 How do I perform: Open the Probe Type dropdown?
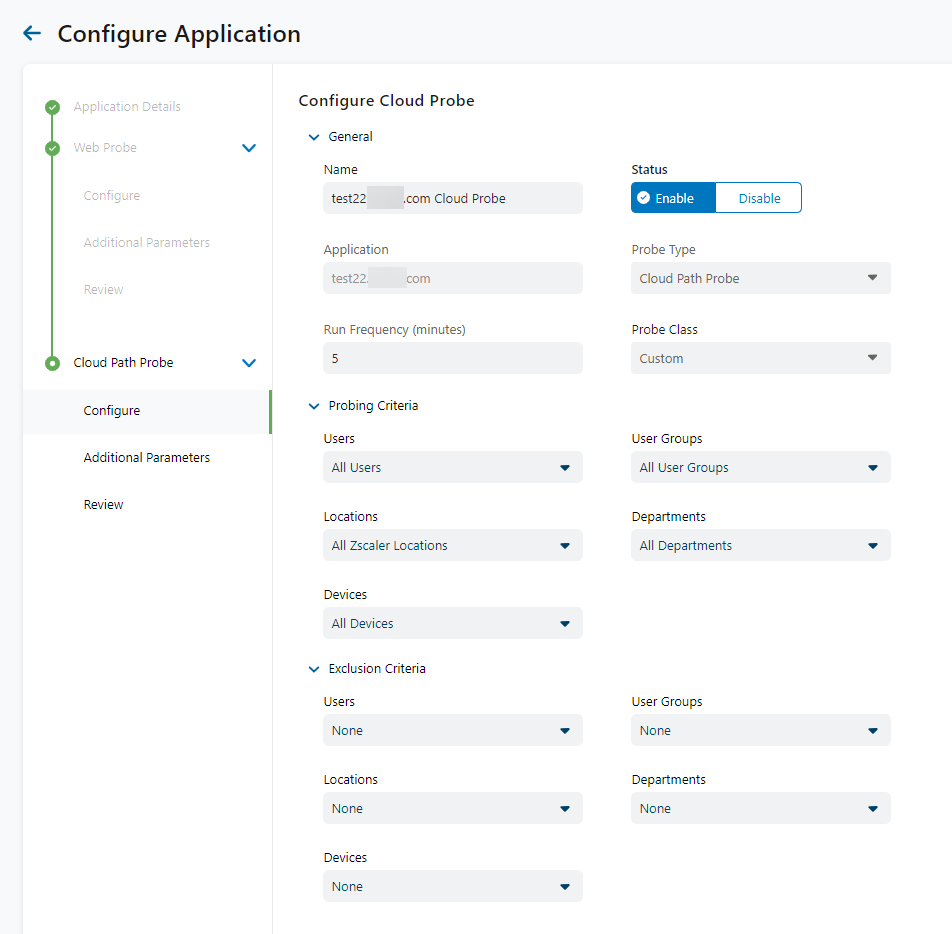pyautogui.click(x=761, y=278)
